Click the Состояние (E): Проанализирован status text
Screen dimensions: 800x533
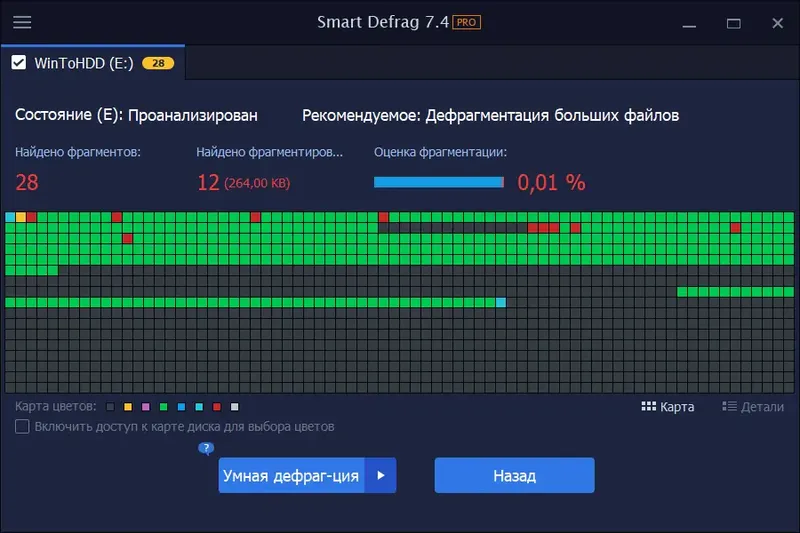[x=136, y=115]
